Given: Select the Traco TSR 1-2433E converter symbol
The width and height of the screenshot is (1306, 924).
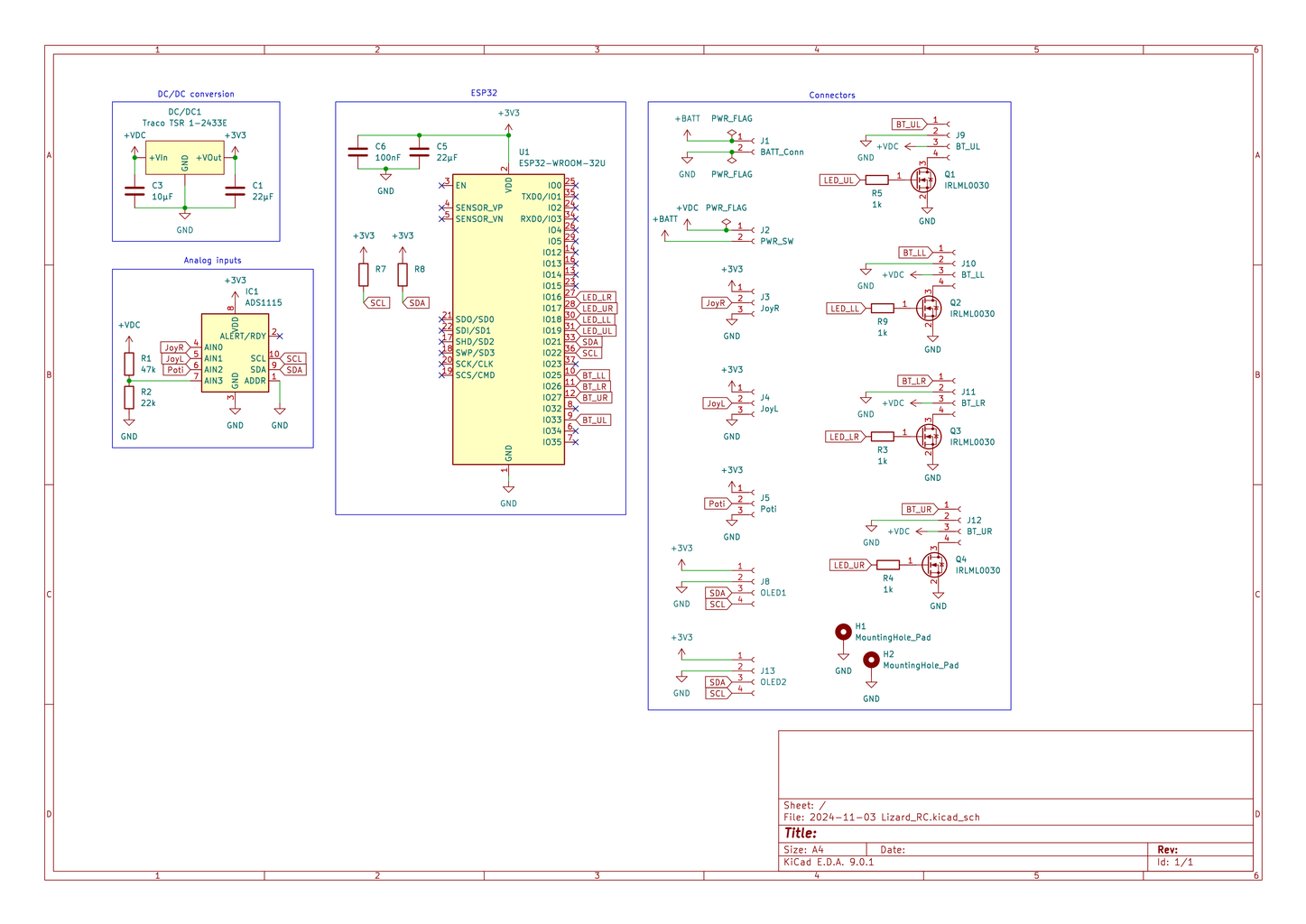Looking at the screenshot, I should [185, 157].
